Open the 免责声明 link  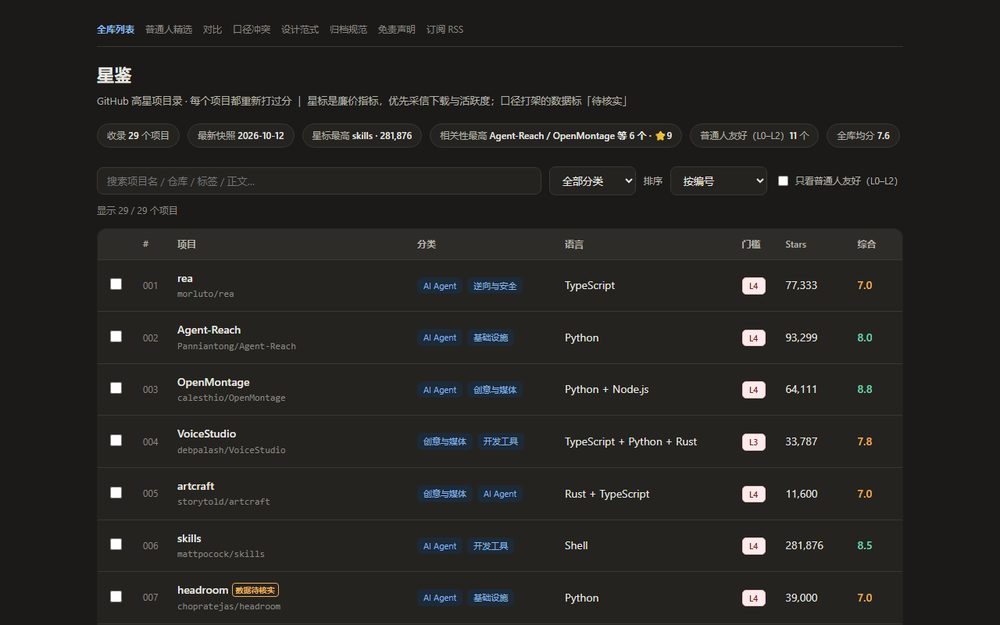[x=396, y=29]
